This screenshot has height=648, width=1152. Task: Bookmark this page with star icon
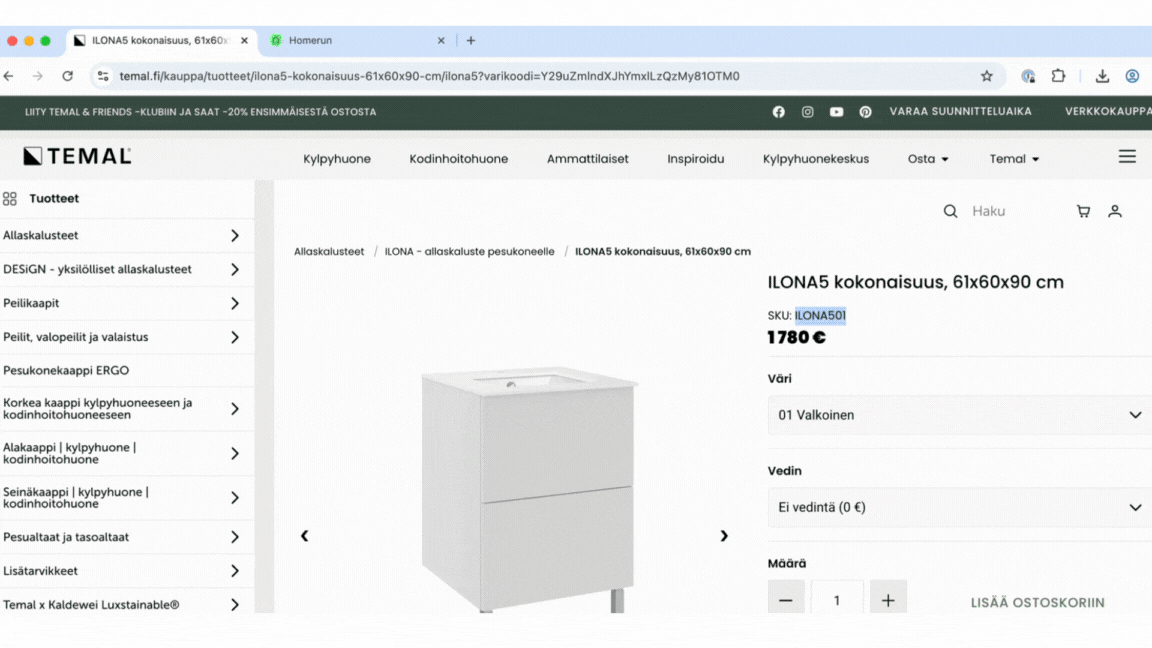[x=987, y=76]
